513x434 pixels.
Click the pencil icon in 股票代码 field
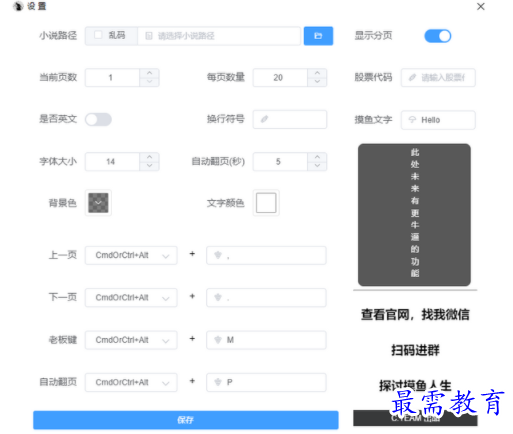point(412,78)
